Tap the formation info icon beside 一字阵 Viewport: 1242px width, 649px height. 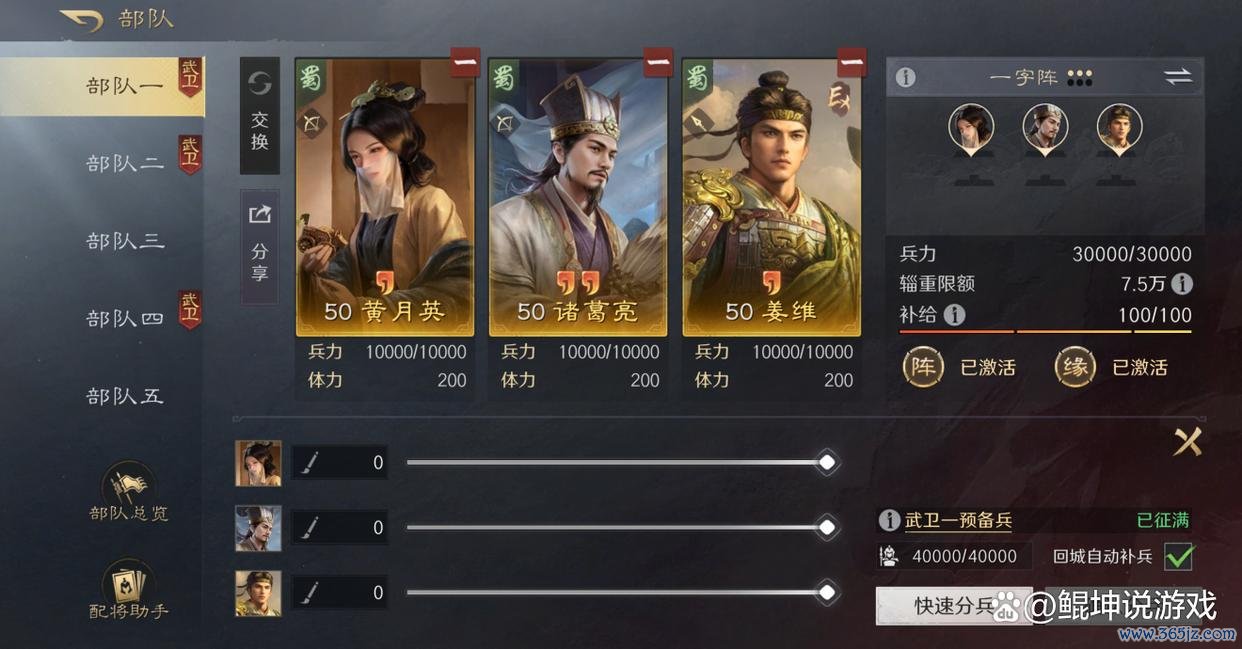[x=906, y=77]
